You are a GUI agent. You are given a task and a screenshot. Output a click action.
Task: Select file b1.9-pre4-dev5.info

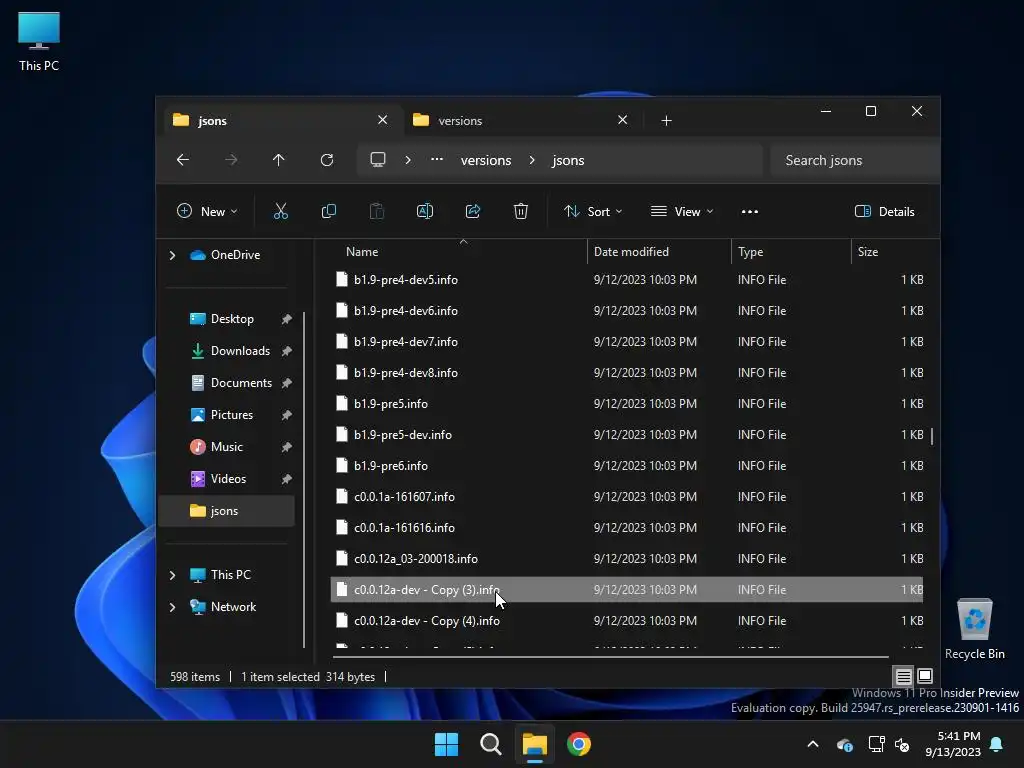point(627,280)
